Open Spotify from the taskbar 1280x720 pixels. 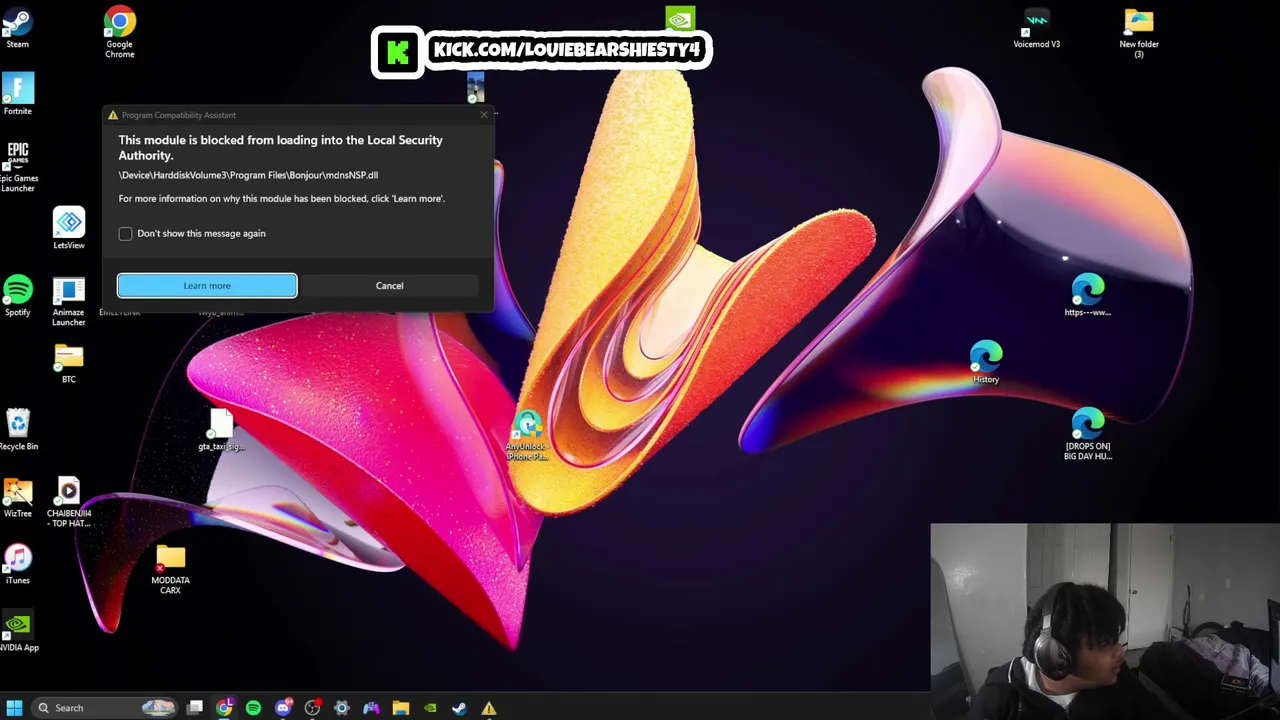pos(253,708)
